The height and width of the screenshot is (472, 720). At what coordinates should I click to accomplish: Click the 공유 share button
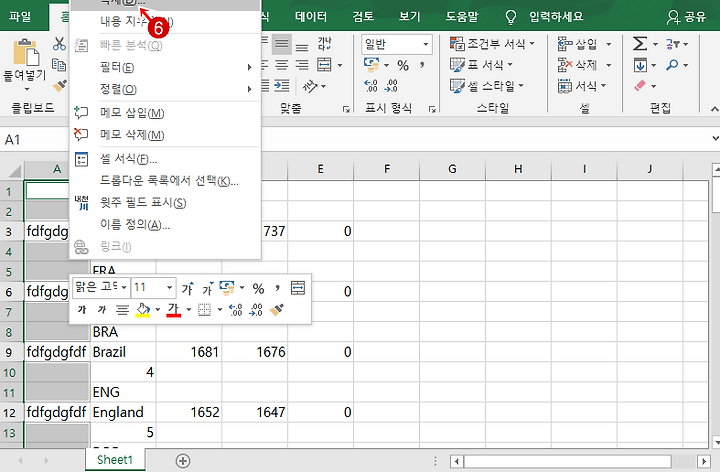686,17
